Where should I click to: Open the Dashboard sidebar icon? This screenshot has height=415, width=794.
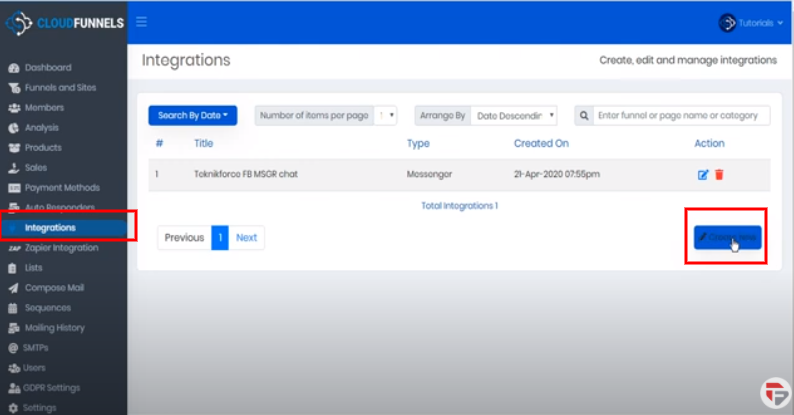click(14, 68)
